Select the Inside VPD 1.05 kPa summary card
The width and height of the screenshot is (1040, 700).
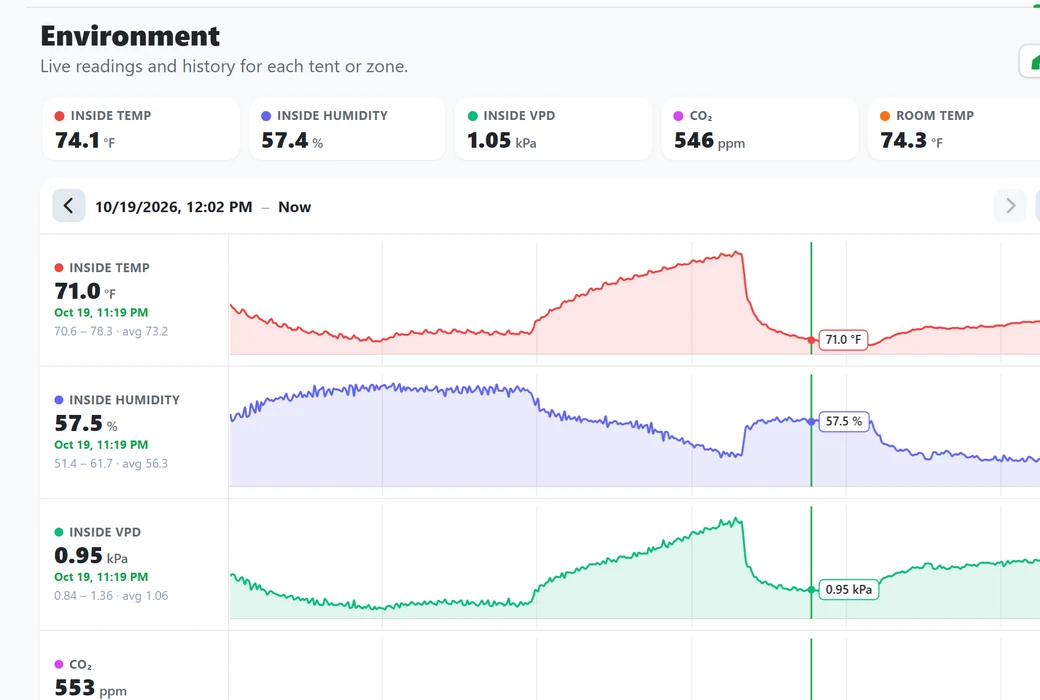(553, 129)
